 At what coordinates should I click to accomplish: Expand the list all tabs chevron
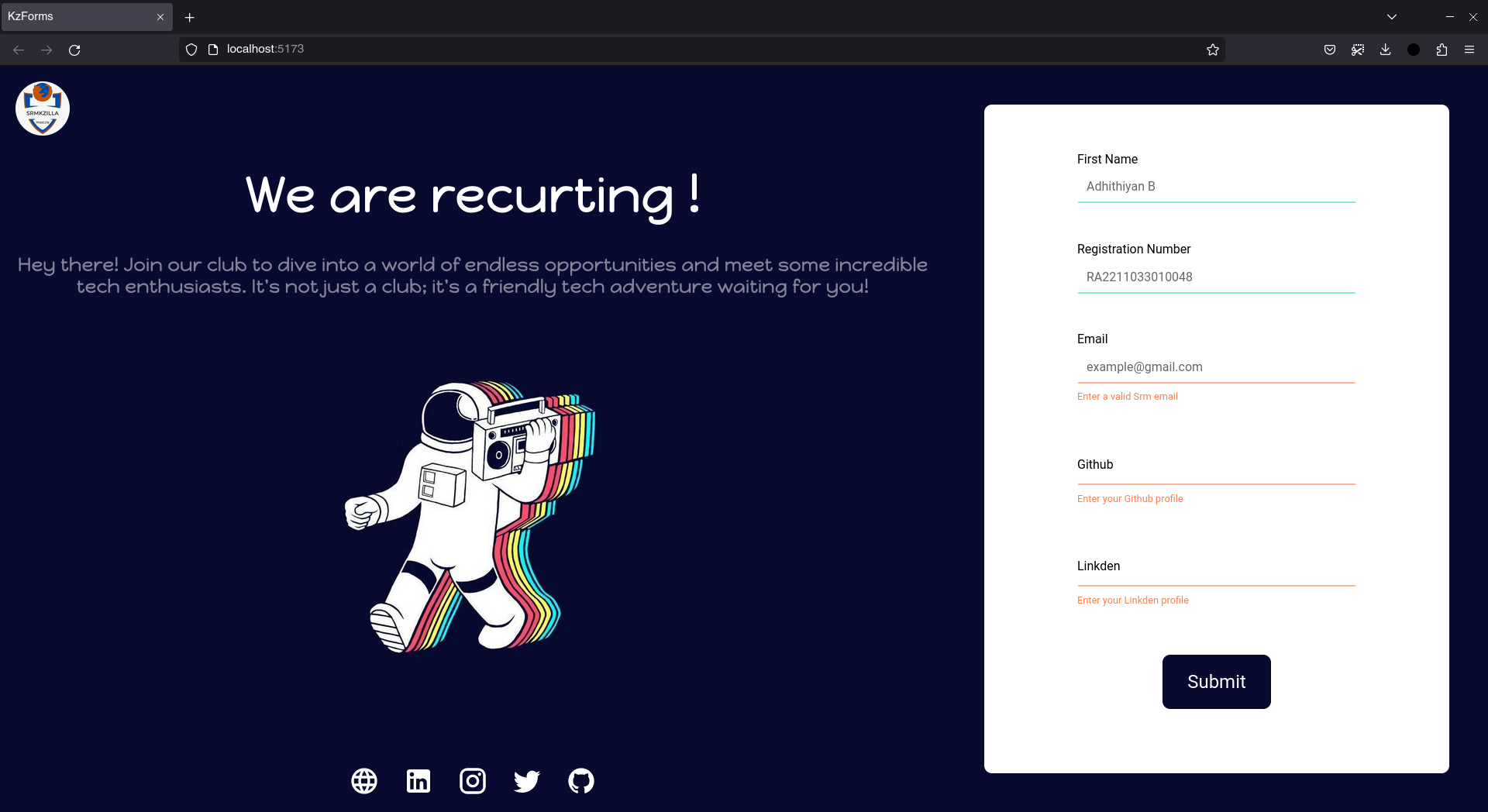pyautogui.click(x=1392, y=16)
